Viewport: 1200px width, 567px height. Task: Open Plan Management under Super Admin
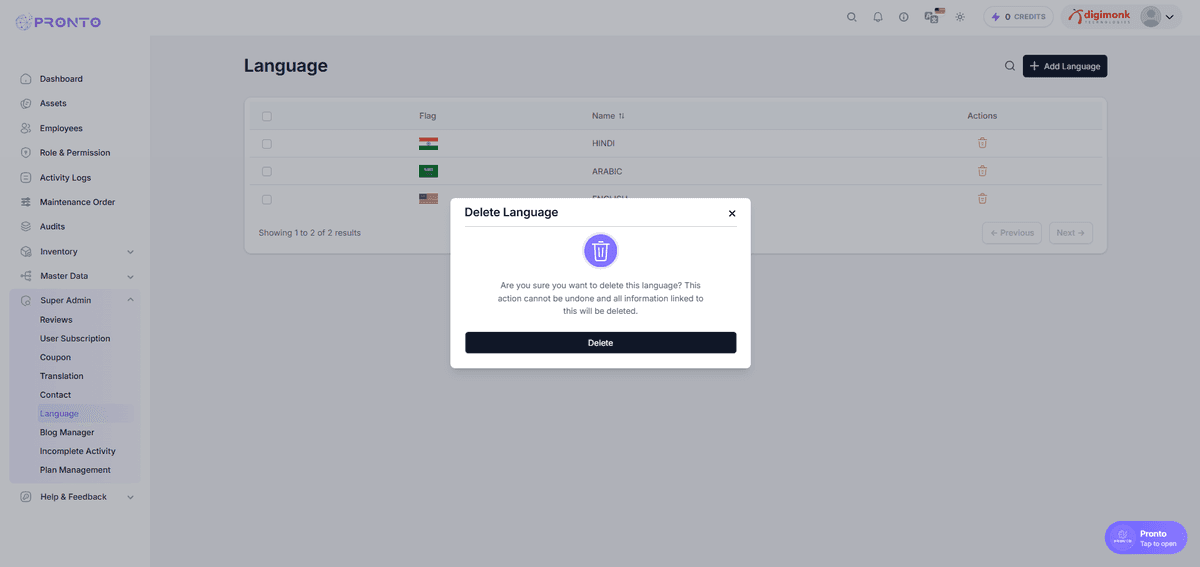[x=75, y=470]
